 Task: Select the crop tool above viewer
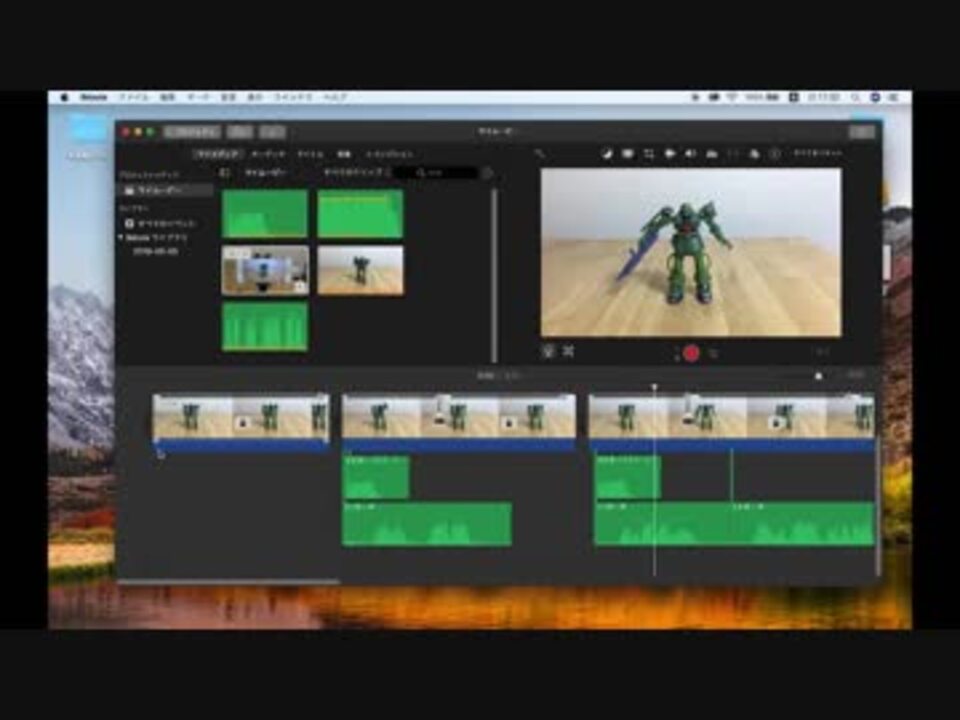click(649, 154)
